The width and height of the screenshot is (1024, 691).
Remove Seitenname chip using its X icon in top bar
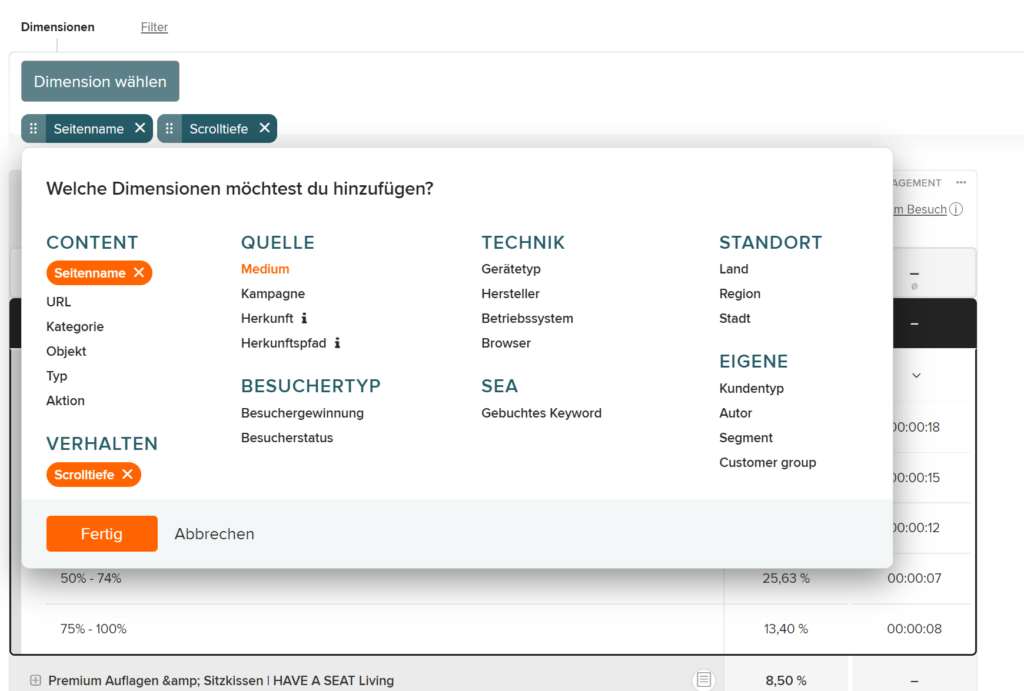point(140,128)
